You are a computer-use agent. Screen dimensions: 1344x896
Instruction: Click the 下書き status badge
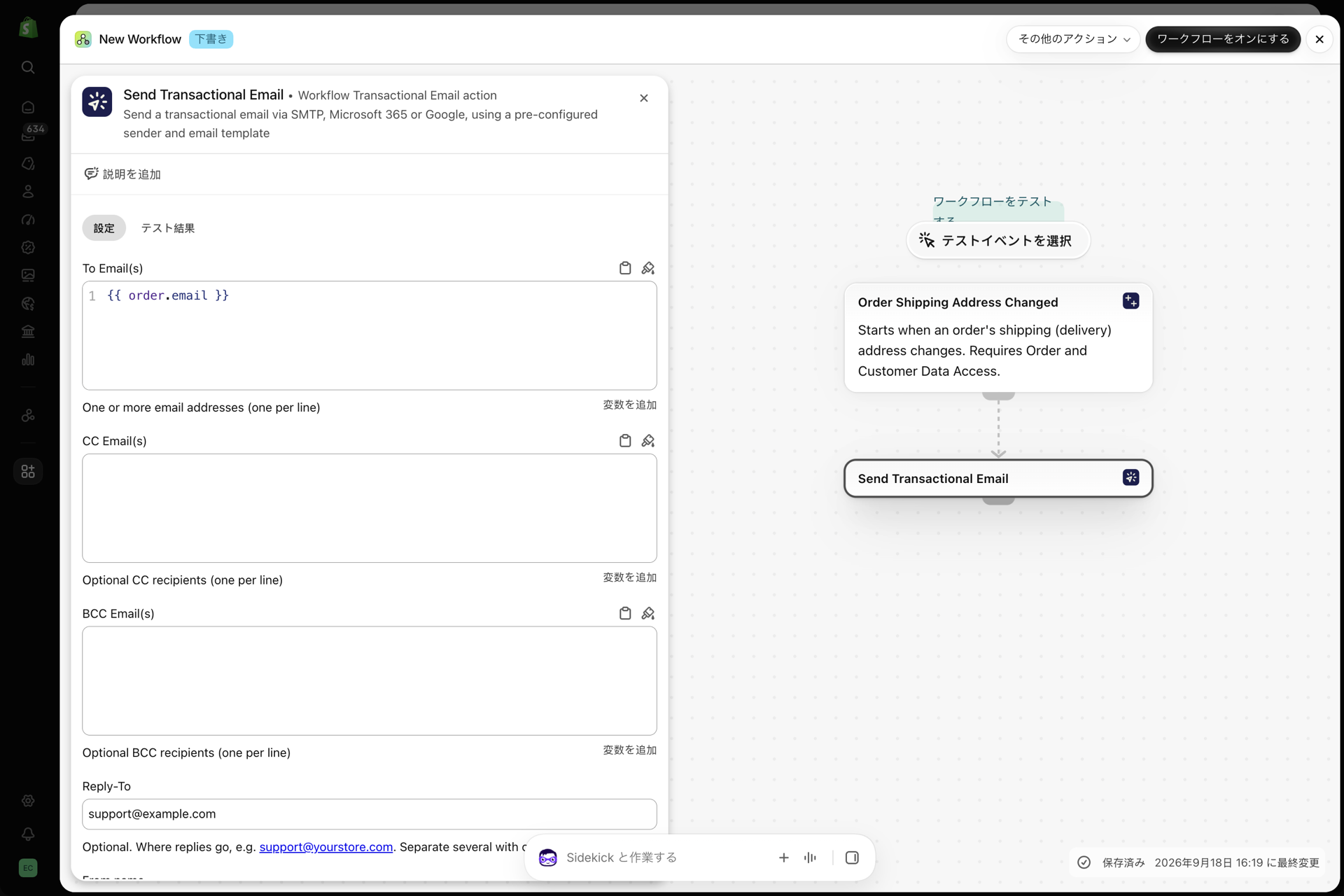[211, 39]
